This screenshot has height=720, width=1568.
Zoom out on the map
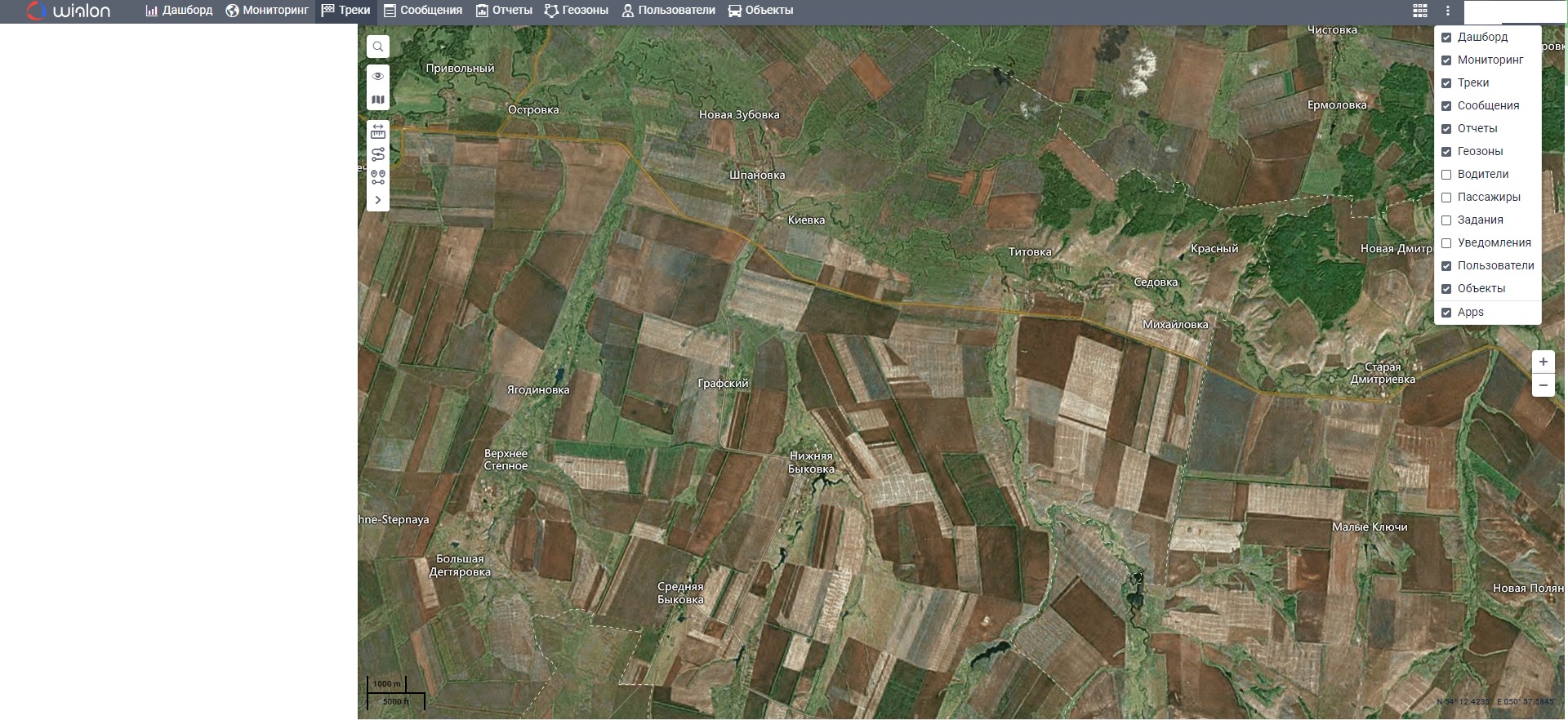[x=1543, y=385]
